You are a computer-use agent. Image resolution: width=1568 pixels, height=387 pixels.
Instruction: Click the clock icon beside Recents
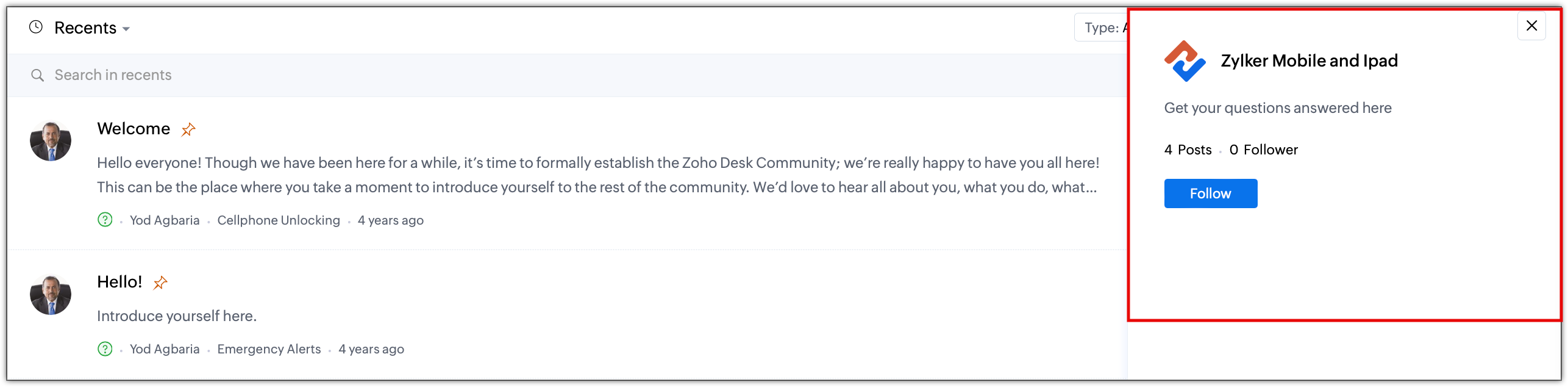36,27
